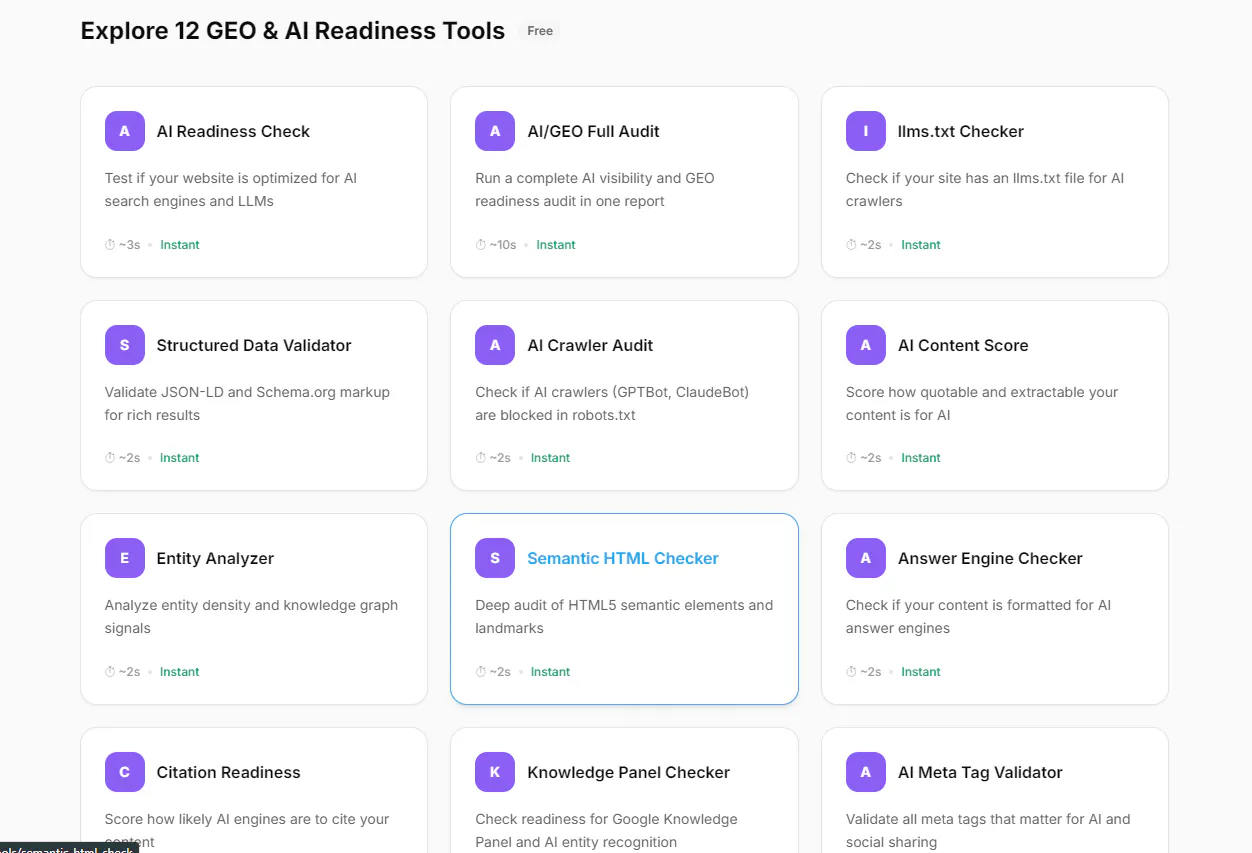
Task: Click 'Run a complete AI visibility' description
Action: click(595, 190)
